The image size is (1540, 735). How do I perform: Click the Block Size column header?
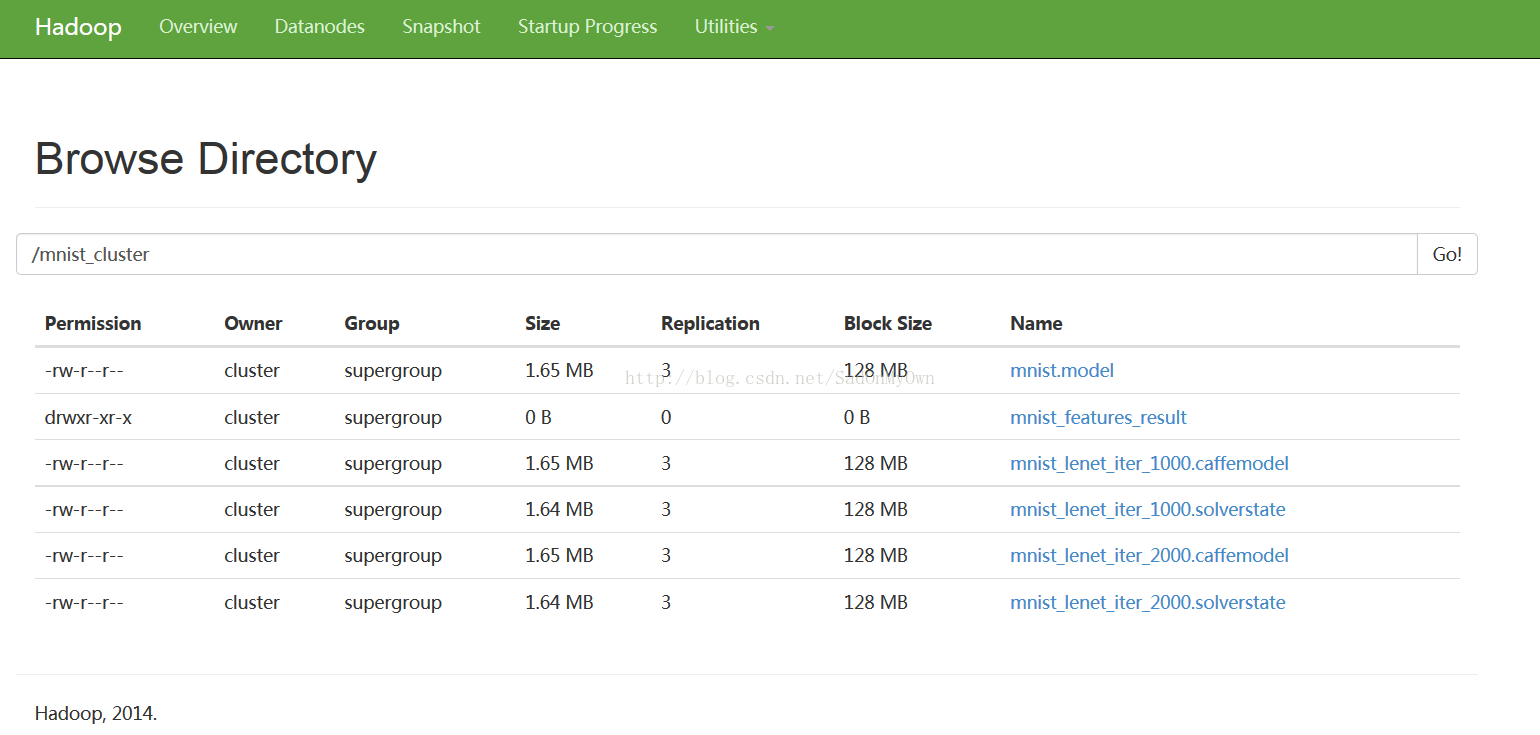coord(888,323)
